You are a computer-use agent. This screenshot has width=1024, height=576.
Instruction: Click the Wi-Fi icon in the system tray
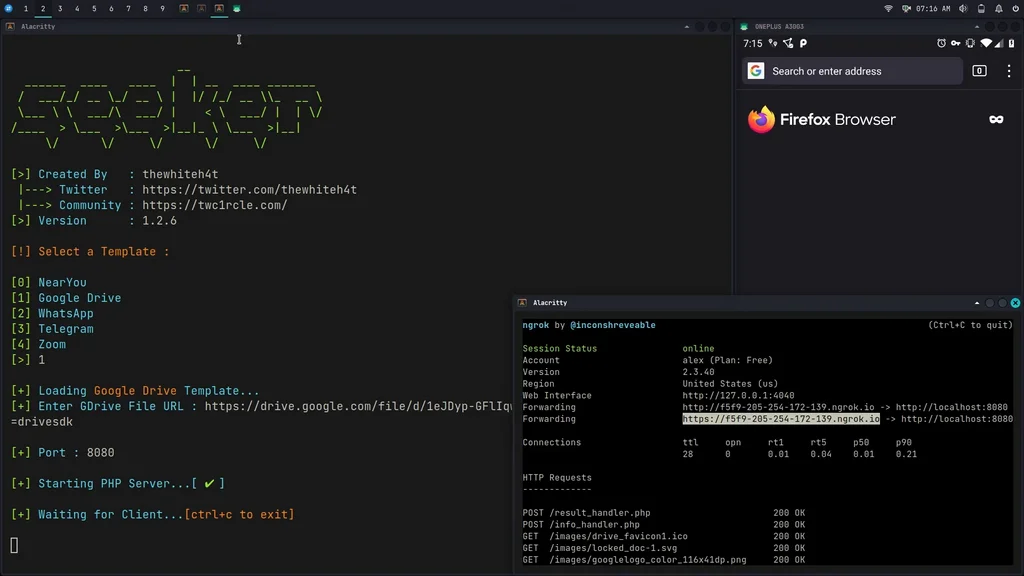[x=888, y=8]
